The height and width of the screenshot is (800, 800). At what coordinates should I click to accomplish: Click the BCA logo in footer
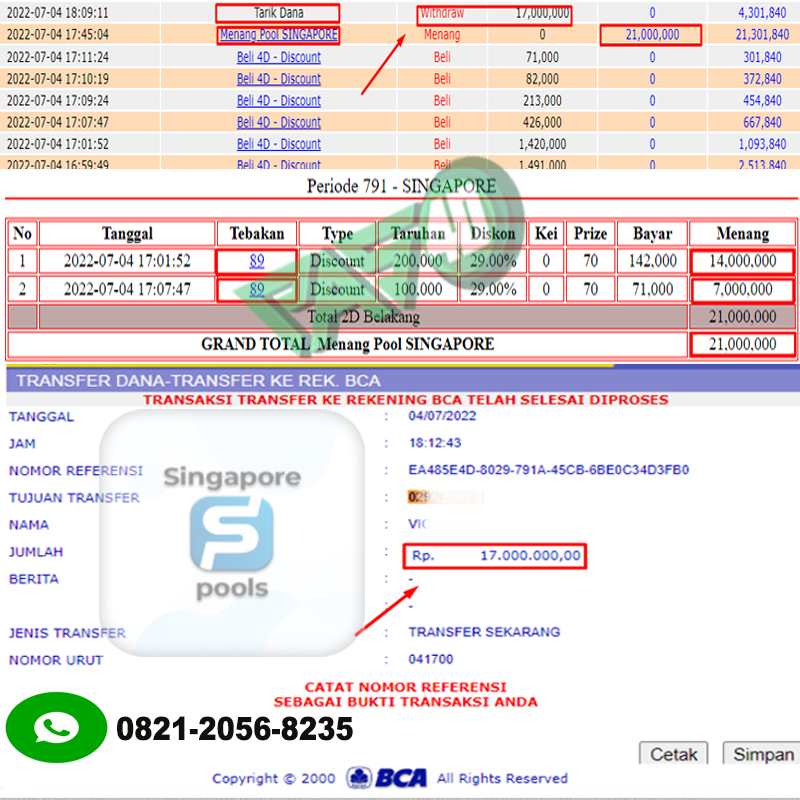coord(387,778)
